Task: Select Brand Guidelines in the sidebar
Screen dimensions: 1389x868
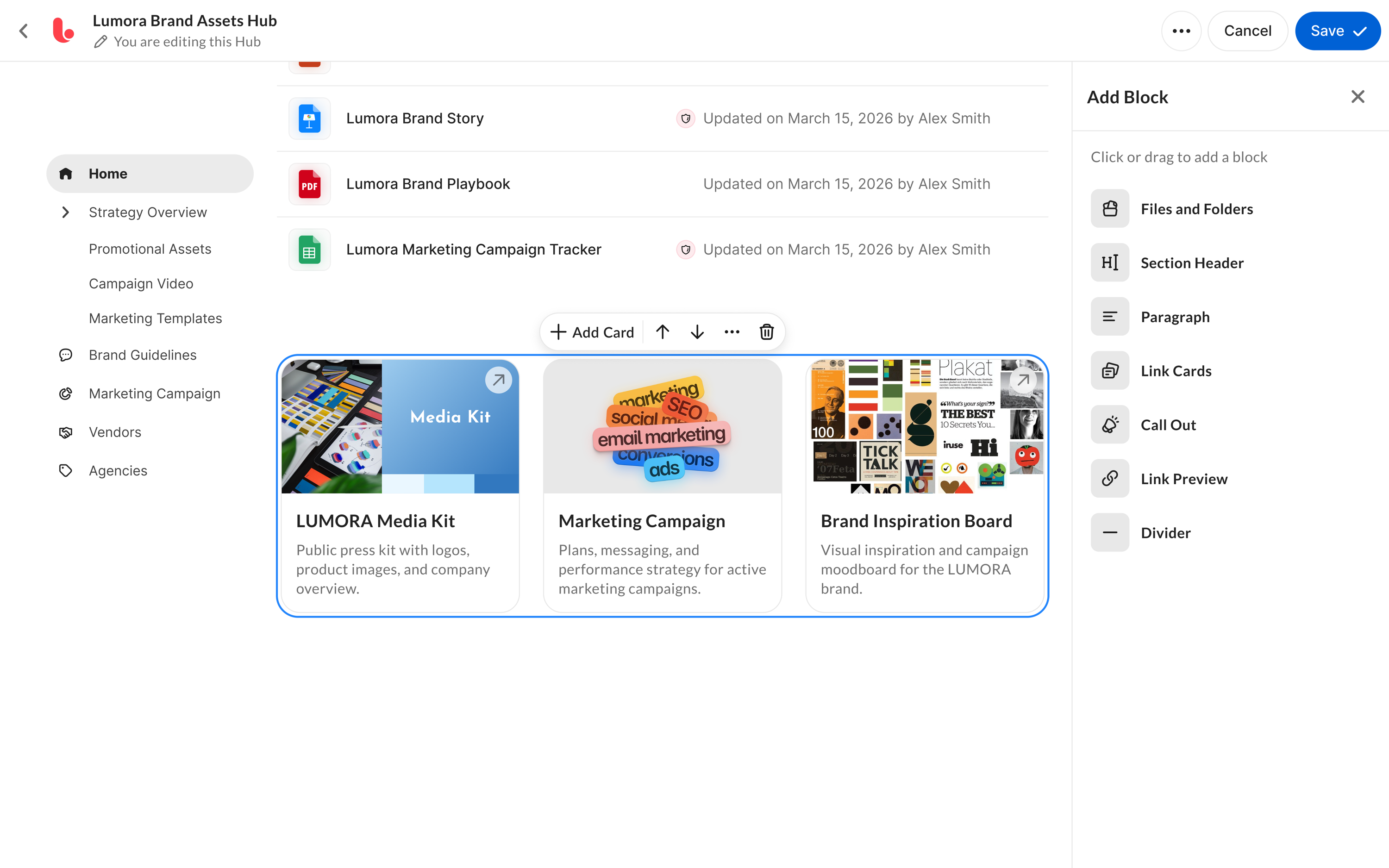Action: click(x=142, y=355)
